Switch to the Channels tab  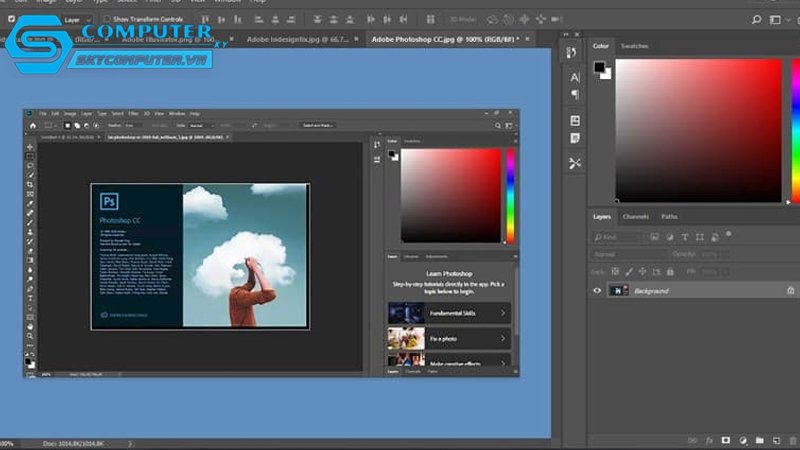[636, 217]
